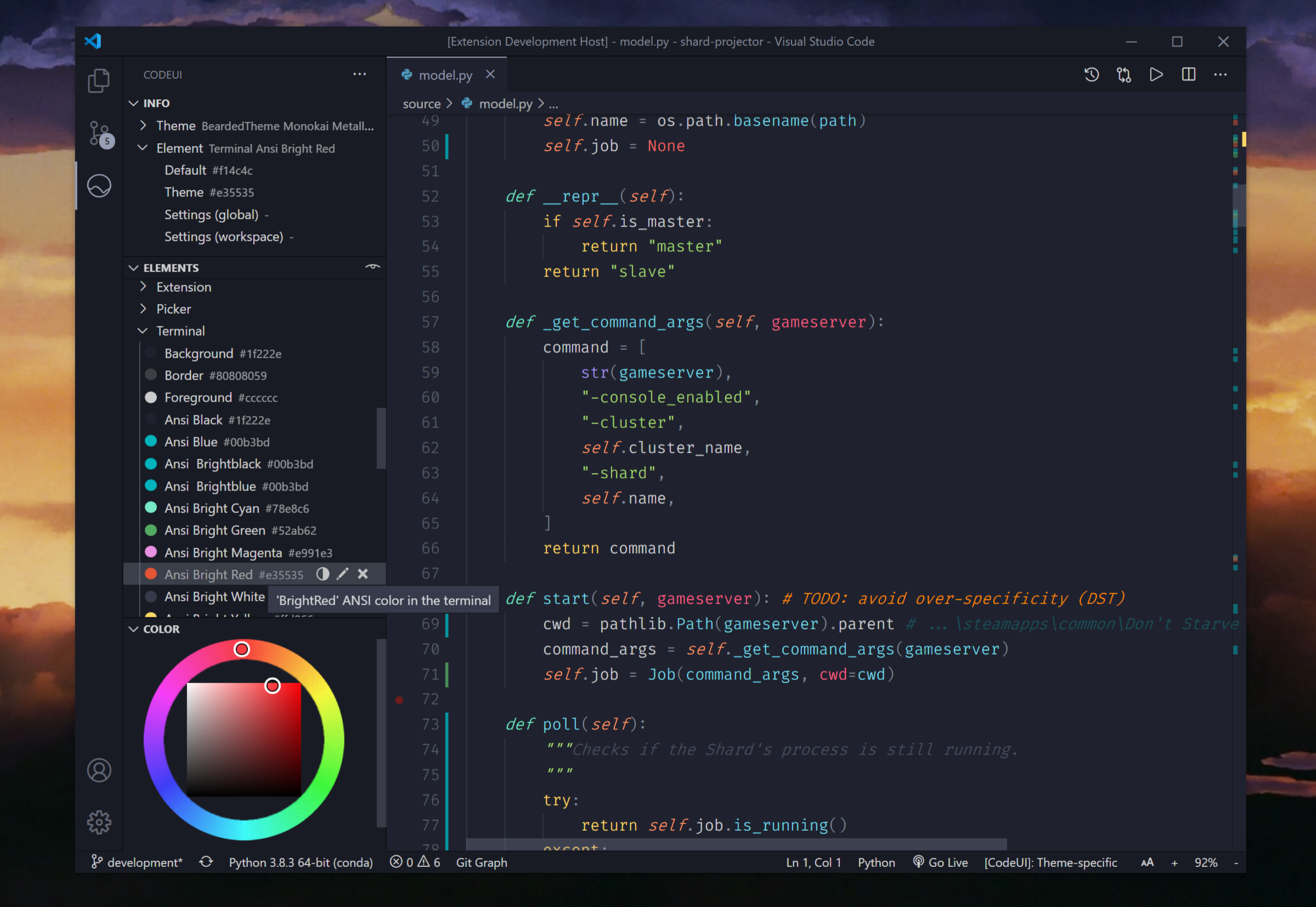1316x907 pixels.
Task: Open the Explorer view in activity bar
Action: point(99,80)
